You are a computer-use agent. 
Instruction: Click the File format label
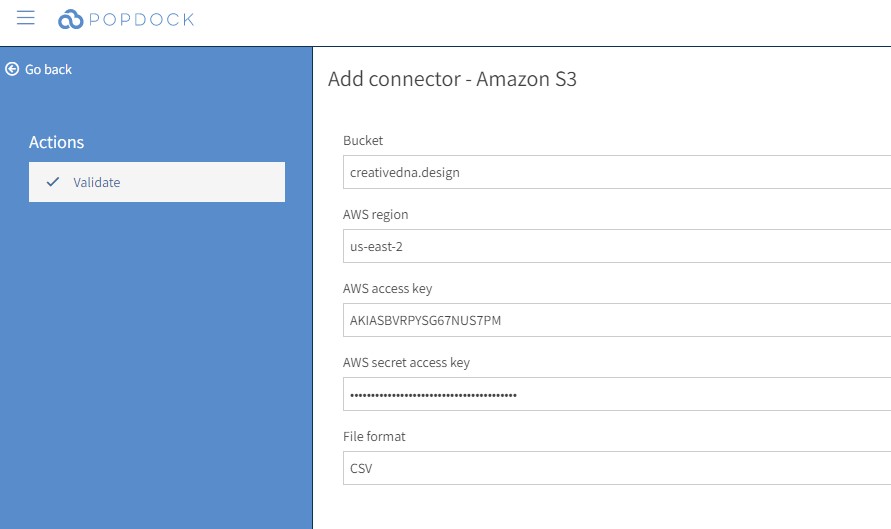pyautogui.click(x=374, y=436)
